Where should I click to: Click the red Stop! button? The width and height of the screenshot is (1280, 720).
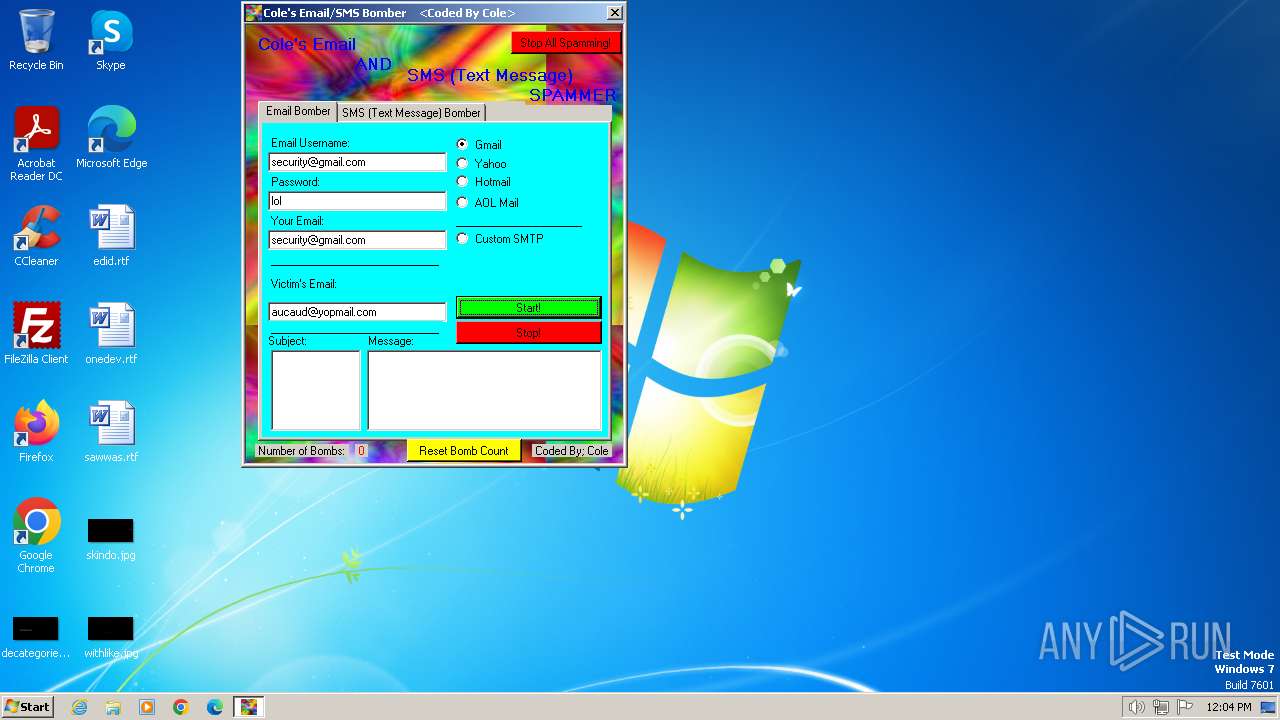pos(528,332)
